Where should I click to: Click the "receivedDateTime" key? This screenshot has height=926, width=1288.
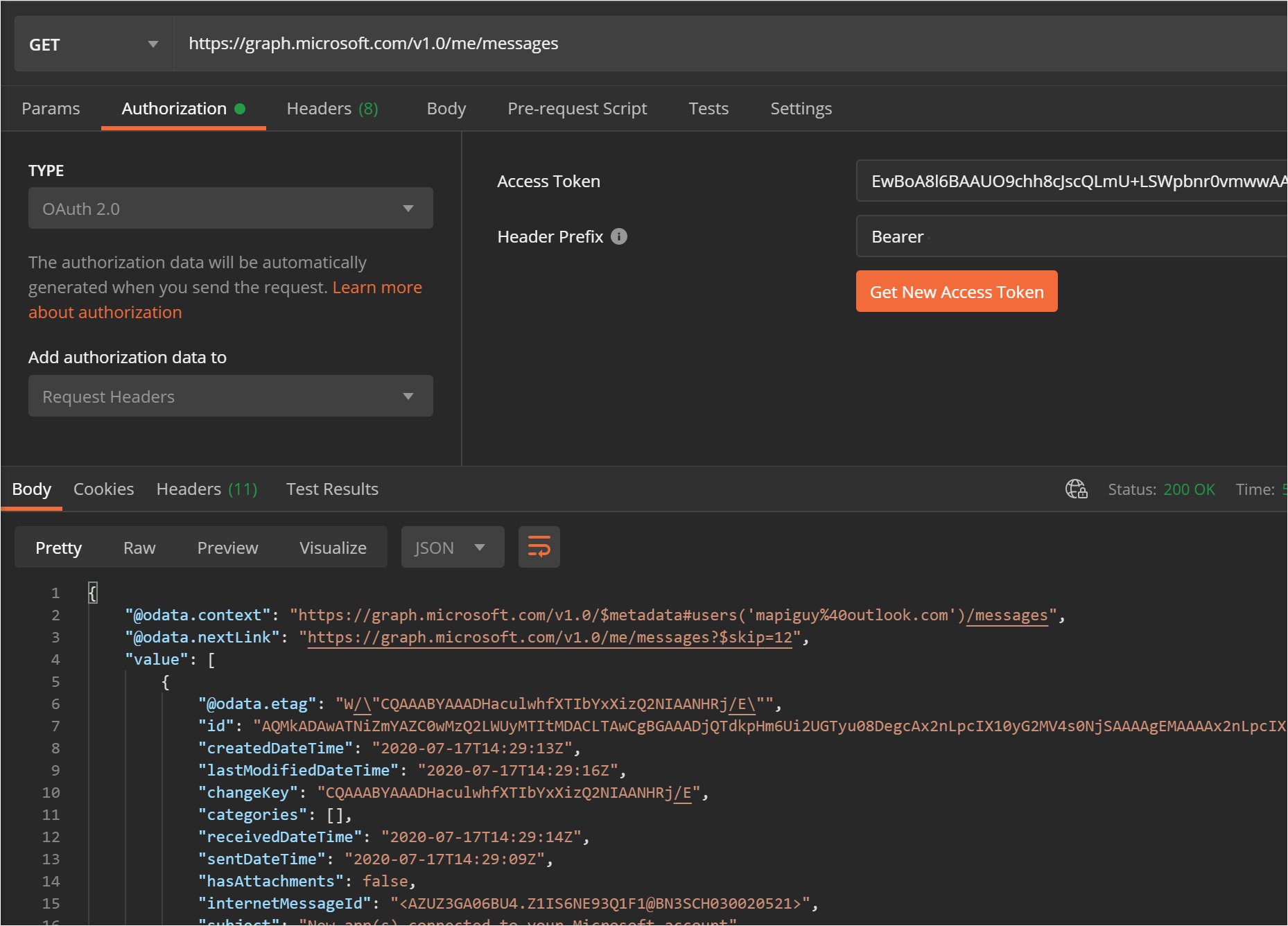click(280, 837)
